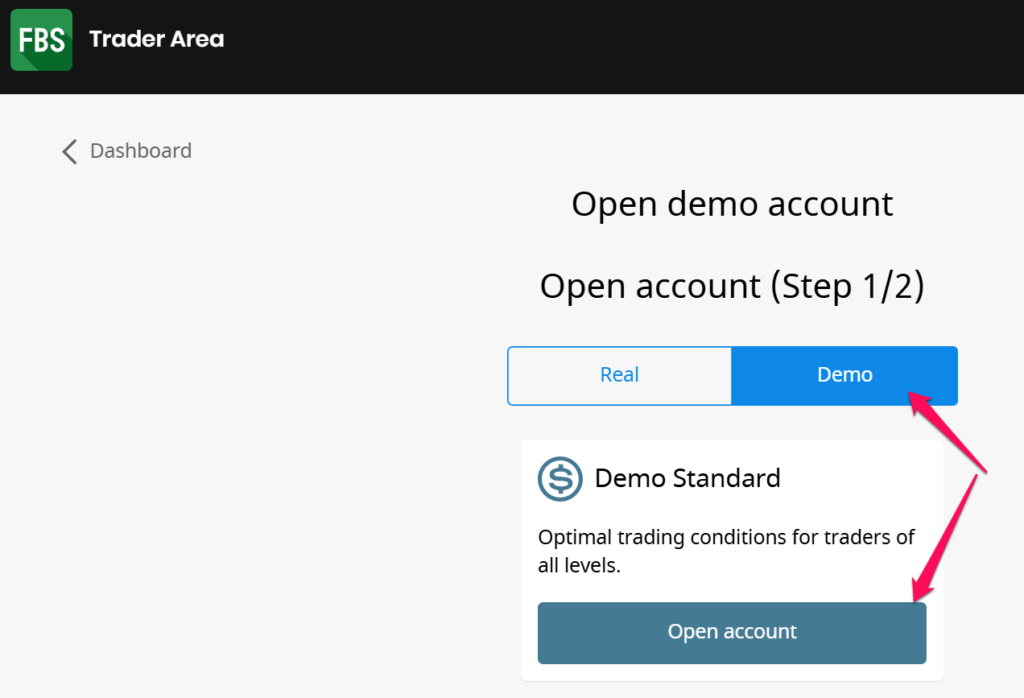Screen dimensions: 1024x698
Task: Click the 'Open account (Step 1/2)' heading
Action: [x=732, y=286]
